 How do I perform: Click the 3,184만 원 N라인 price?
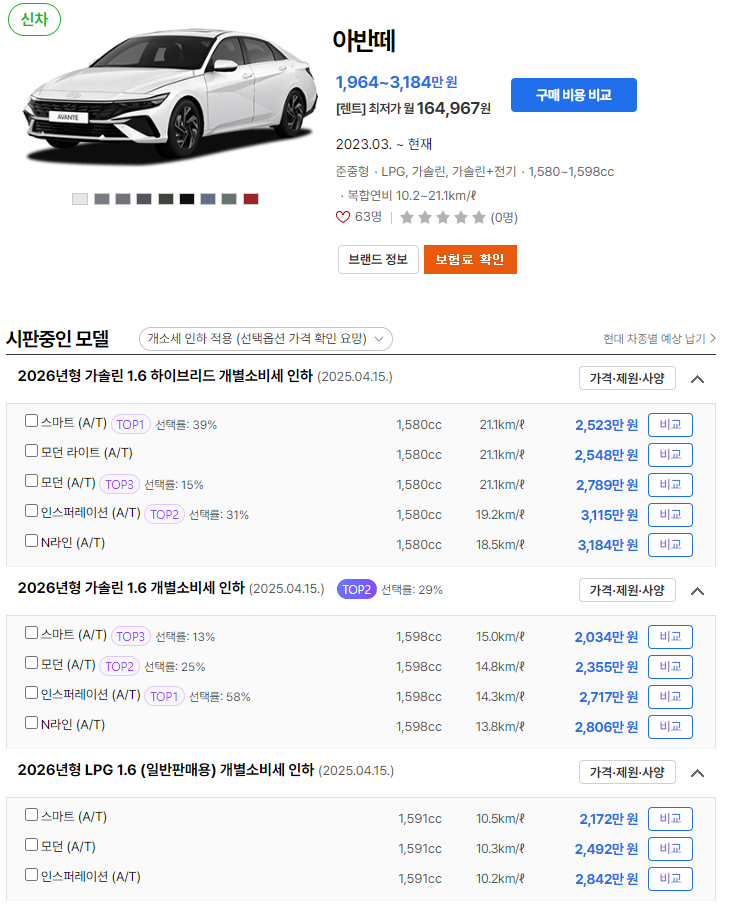(608, 545)
